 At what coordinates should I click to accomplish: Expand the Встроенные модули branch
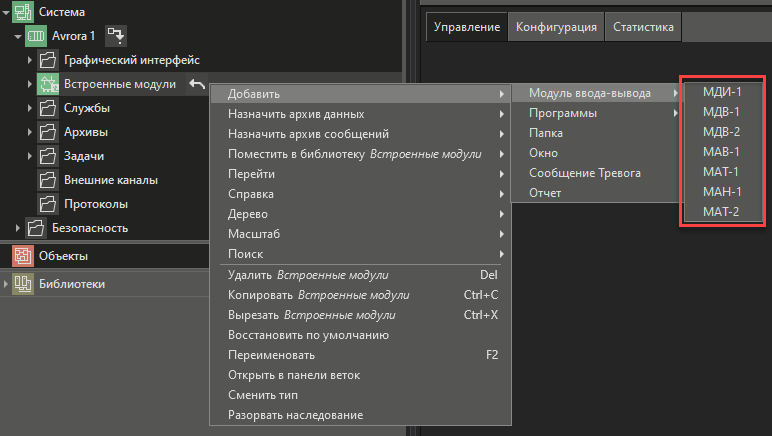(30, 84)
